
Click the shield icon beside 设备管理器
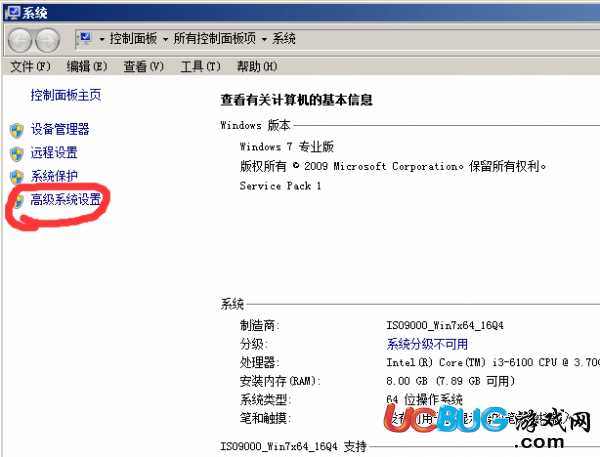[17, 130]
